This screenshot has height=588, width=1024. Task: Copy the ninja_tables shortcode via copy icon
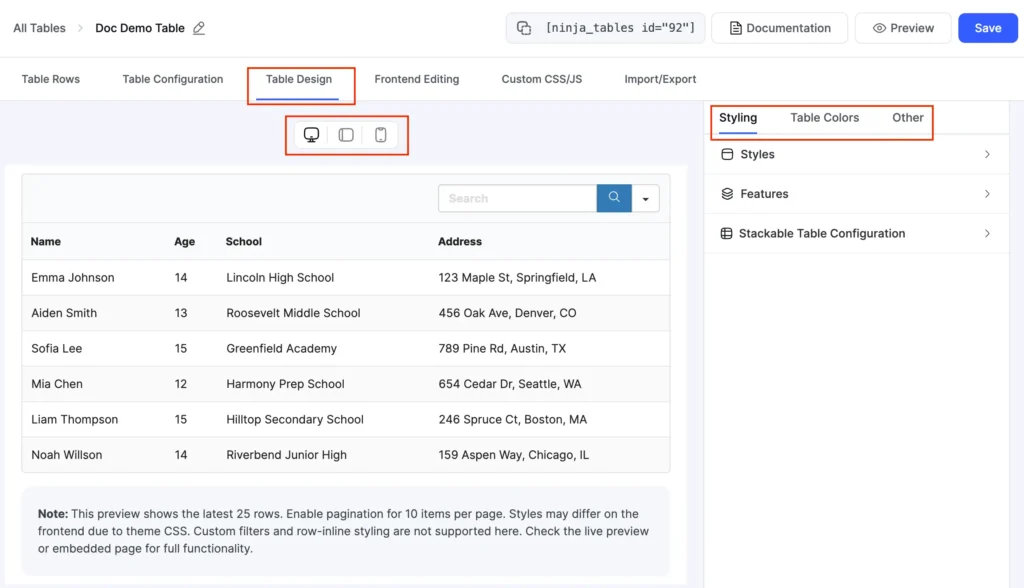point(524,28)
